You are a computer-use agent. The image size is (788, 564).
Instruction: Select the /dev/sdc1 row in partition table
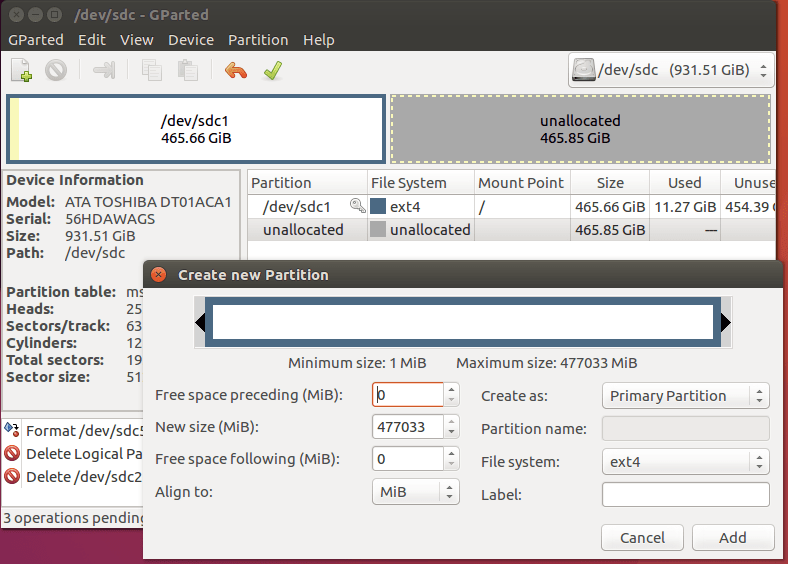coord(511,206)
